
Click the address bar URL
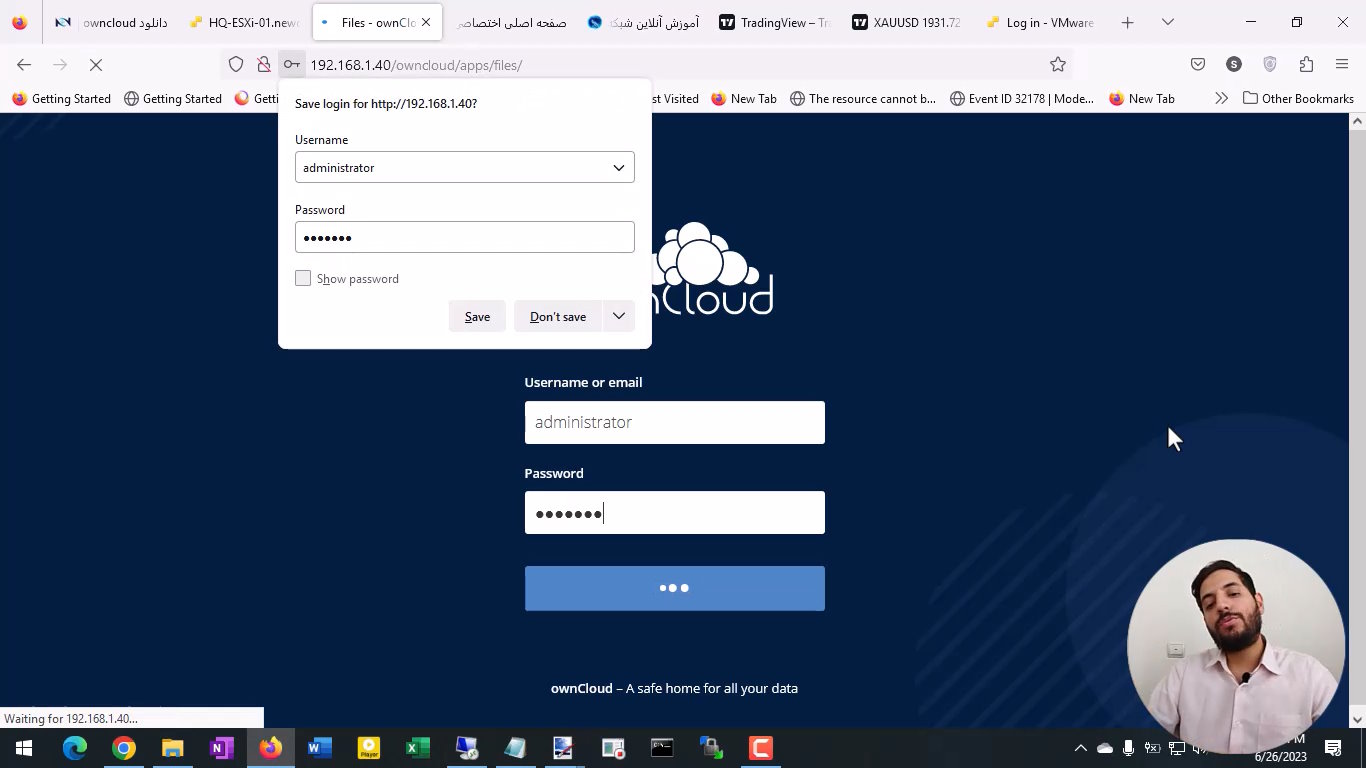pyautogui.click(x=416, y=65)
